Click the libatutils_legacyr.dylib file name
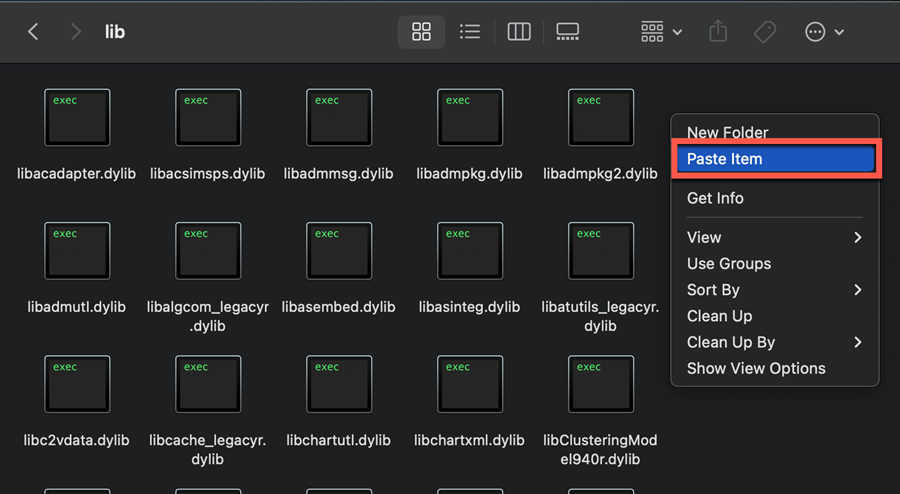 [600, 316]
